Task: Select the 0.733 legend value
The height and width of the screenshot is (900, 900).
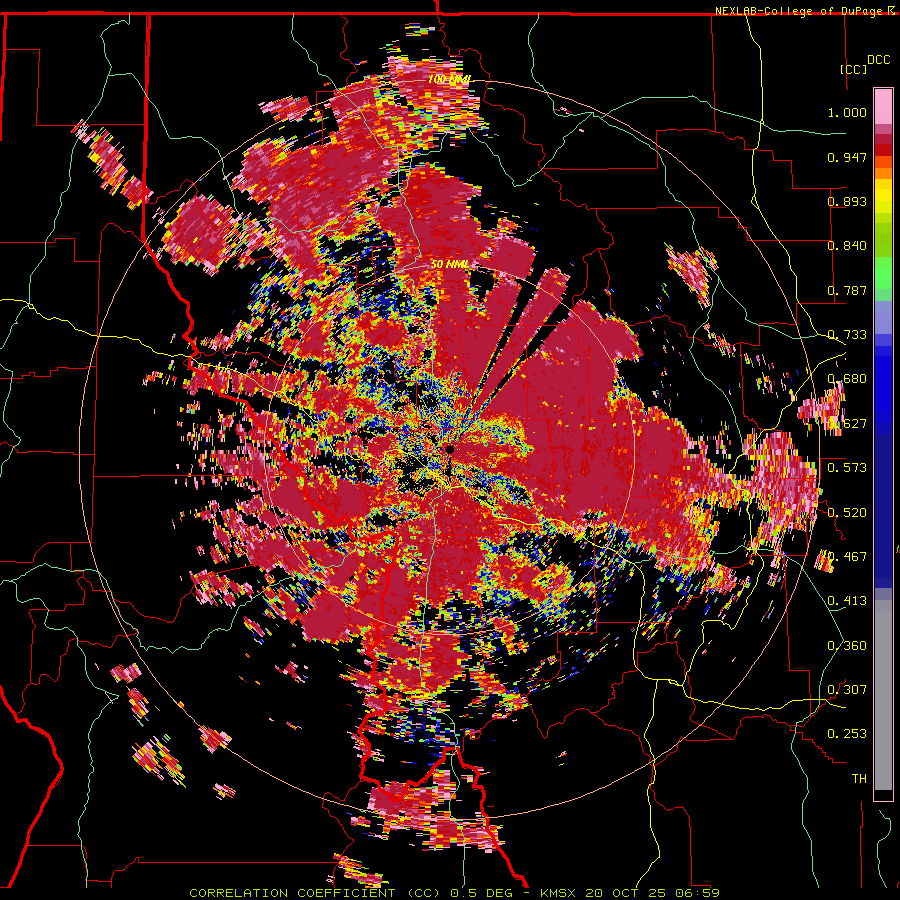Action: coord(847,335)
